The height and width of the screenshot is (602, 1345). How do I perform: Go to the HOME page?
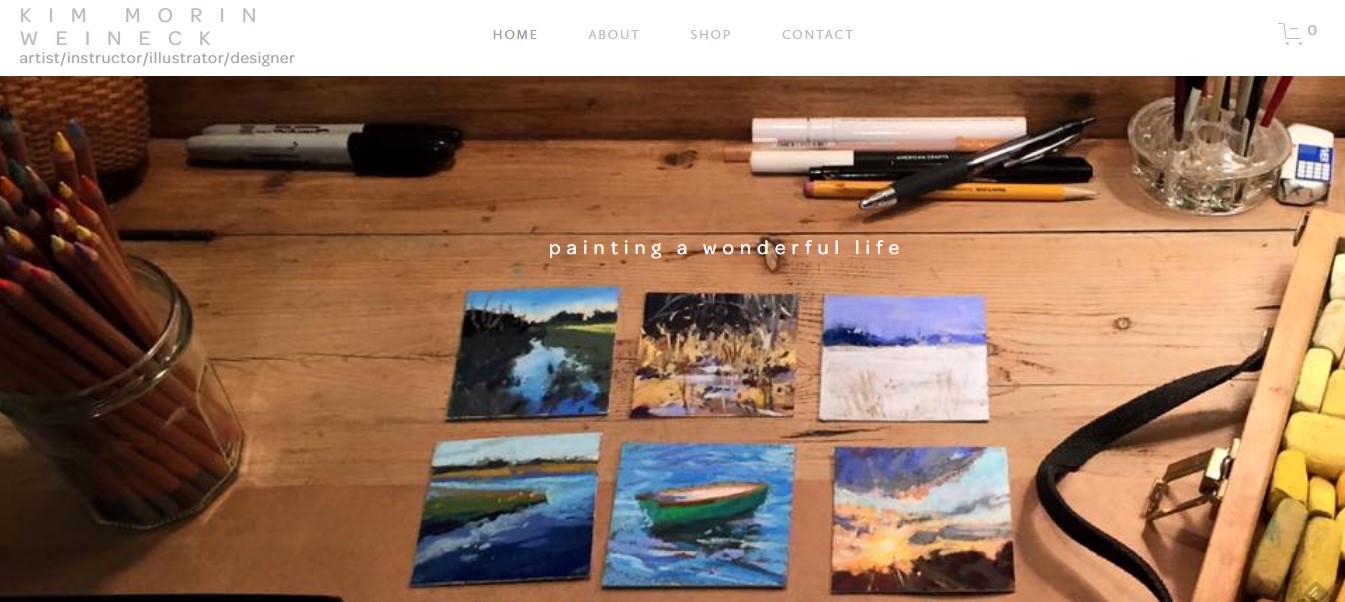515,35
